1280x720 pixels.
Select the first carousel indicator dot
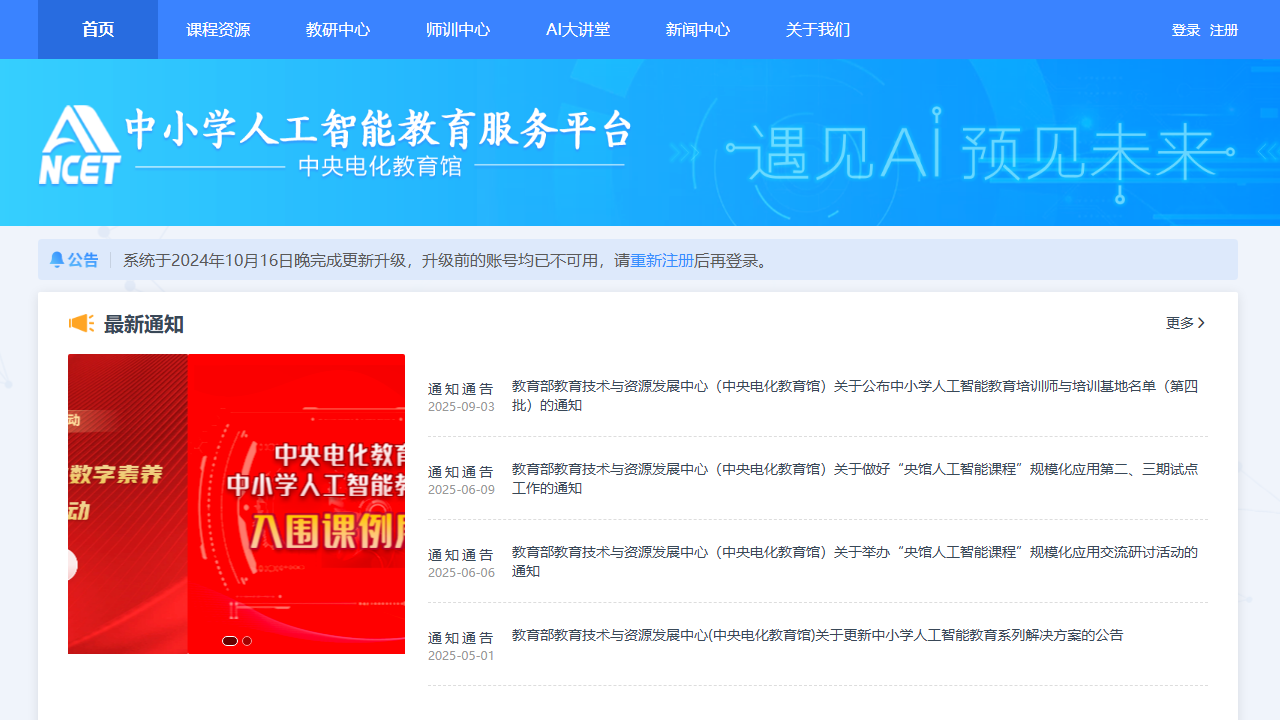click(230, 641)
